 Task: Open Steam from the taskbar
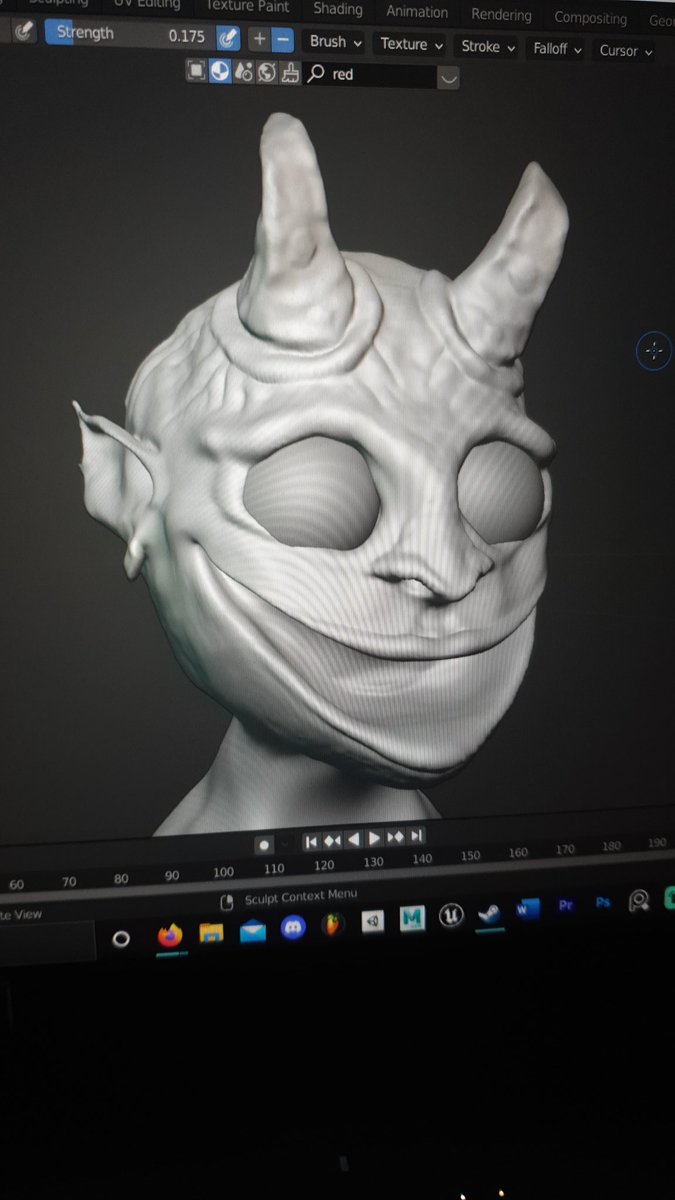489,913
